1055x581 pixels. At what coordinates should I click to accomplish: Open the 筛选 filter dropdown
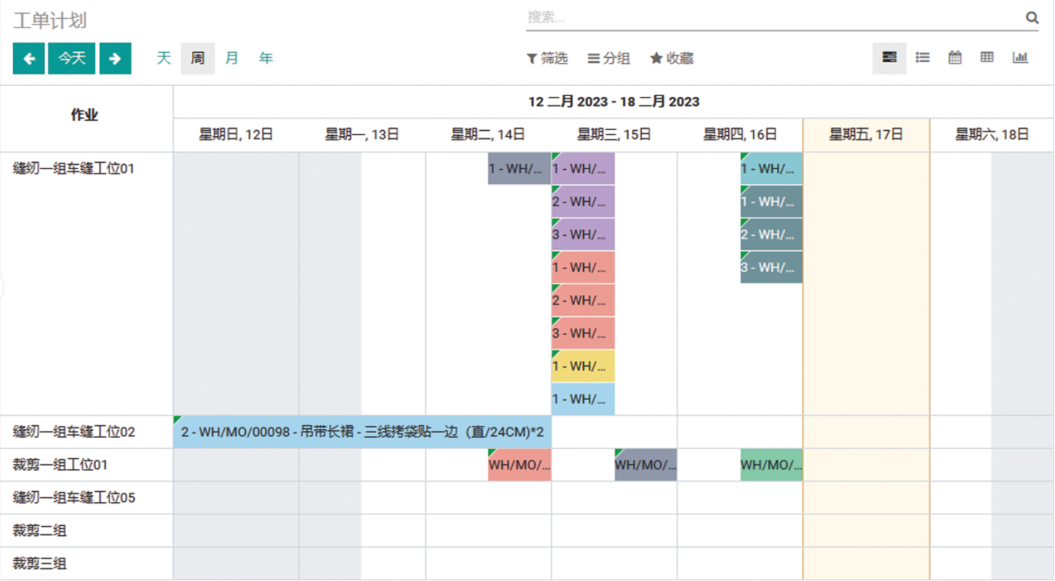pyautogui.click(x=547, y=59)
